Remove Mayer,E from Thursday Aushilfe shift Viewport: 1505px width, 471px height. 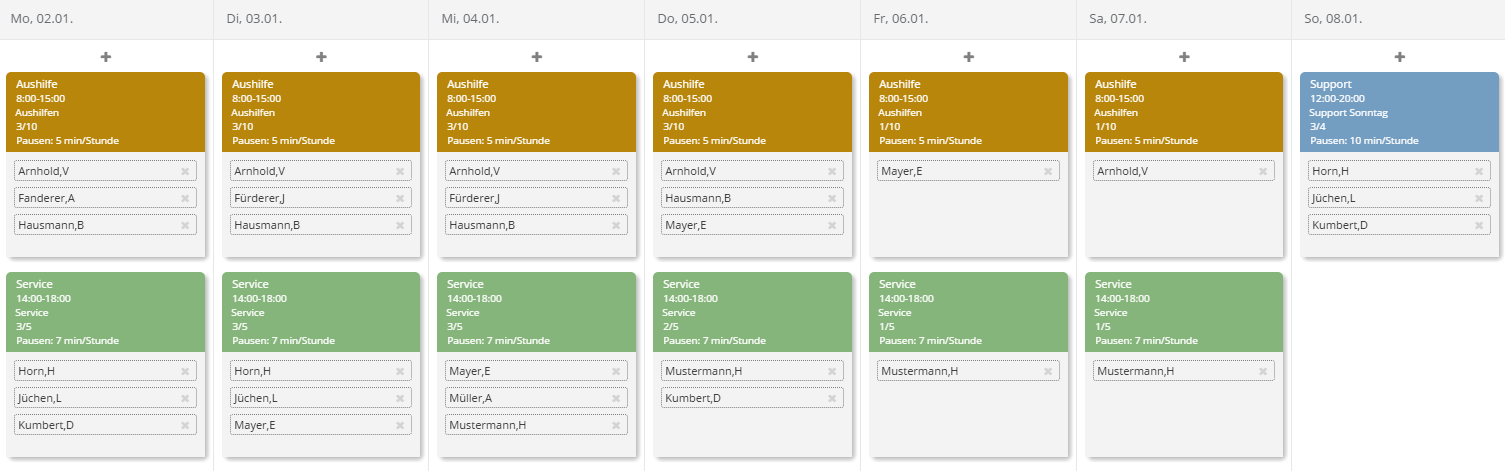click(x=832, y=225)
